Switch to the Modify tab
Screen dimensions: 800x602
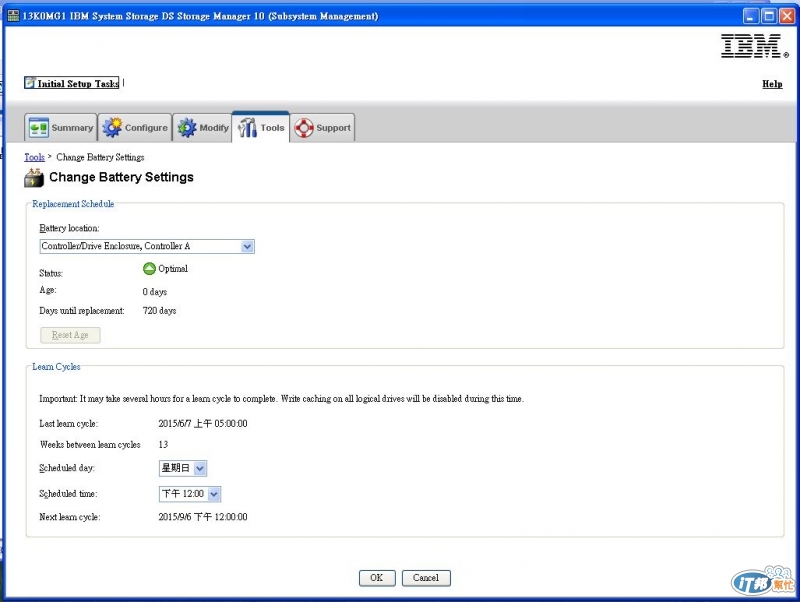[202, 128]
